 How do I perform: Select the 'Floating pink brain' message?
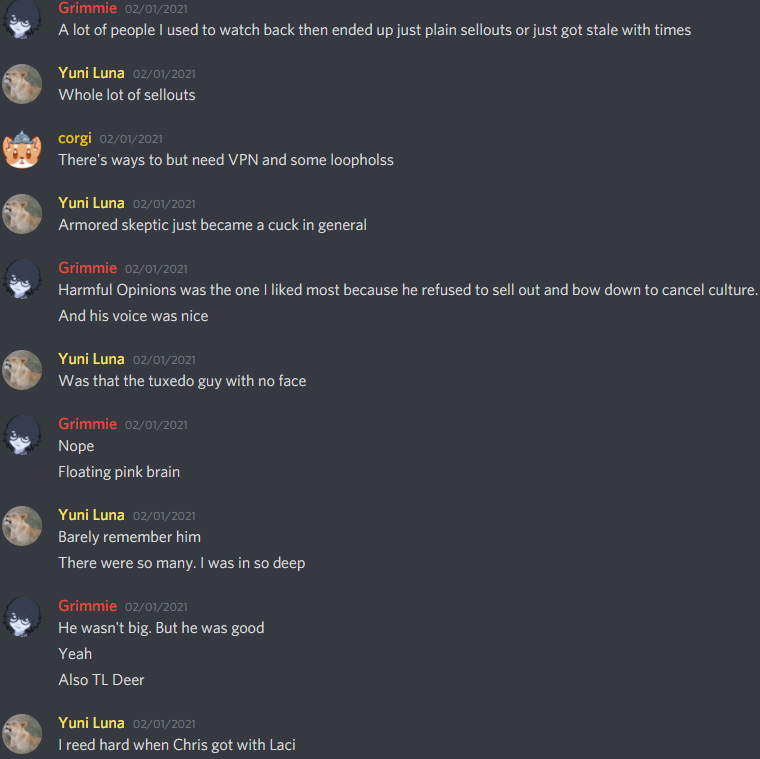[x=119, y=472]
